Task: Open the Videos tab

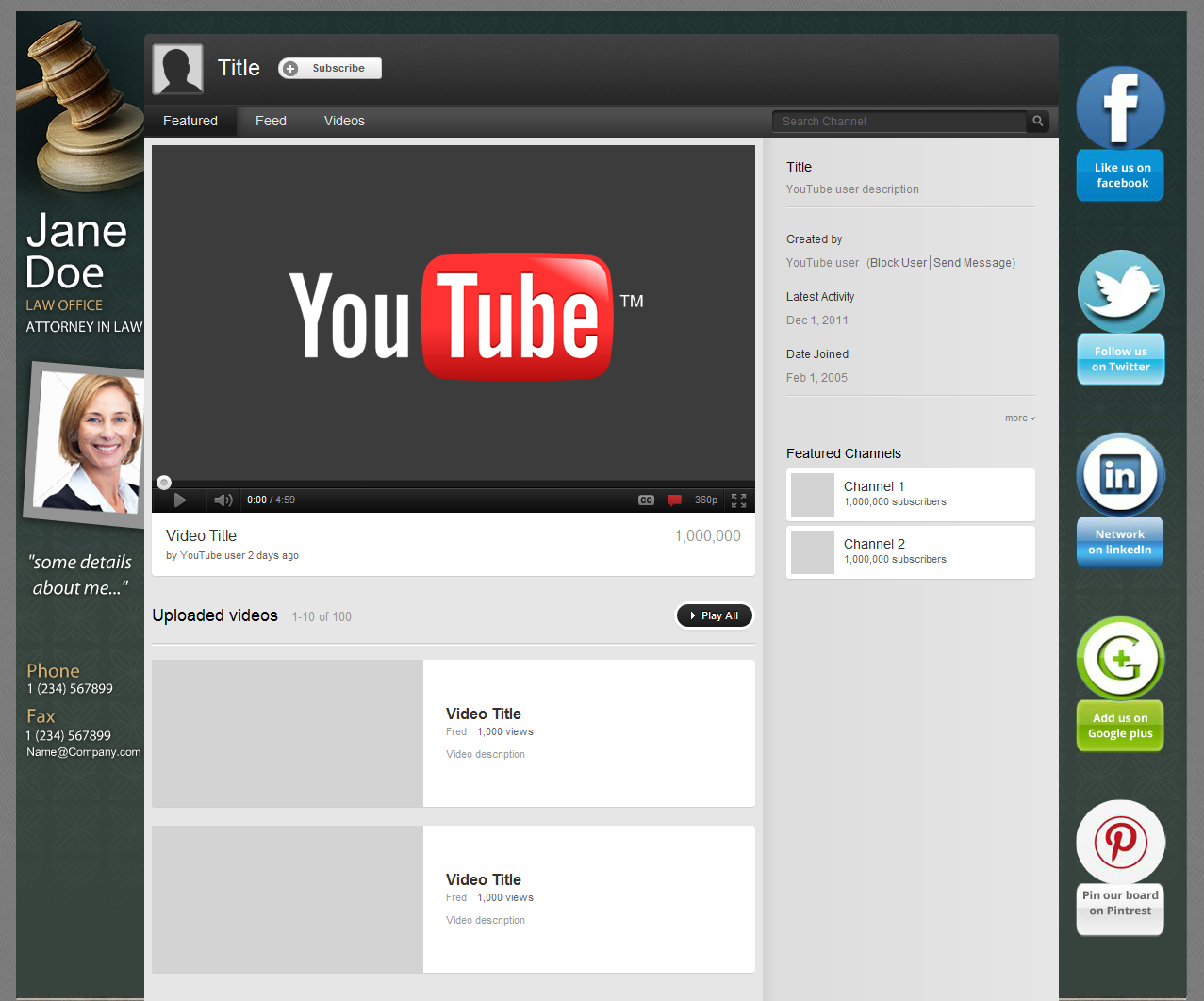Action: click(x=344, y=121)
